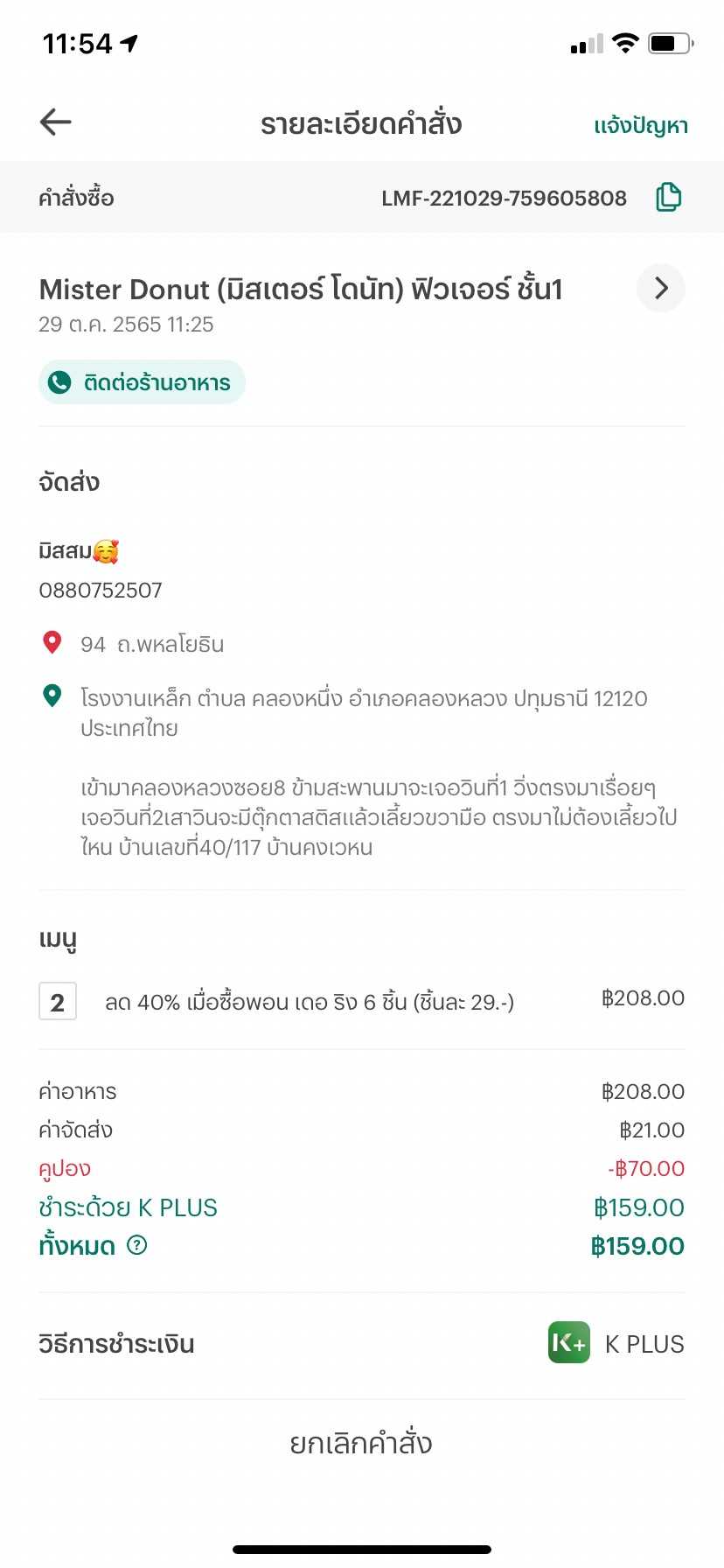Tap the Wi-Fi status icon

pyautogui.click(x=625, y=43)
